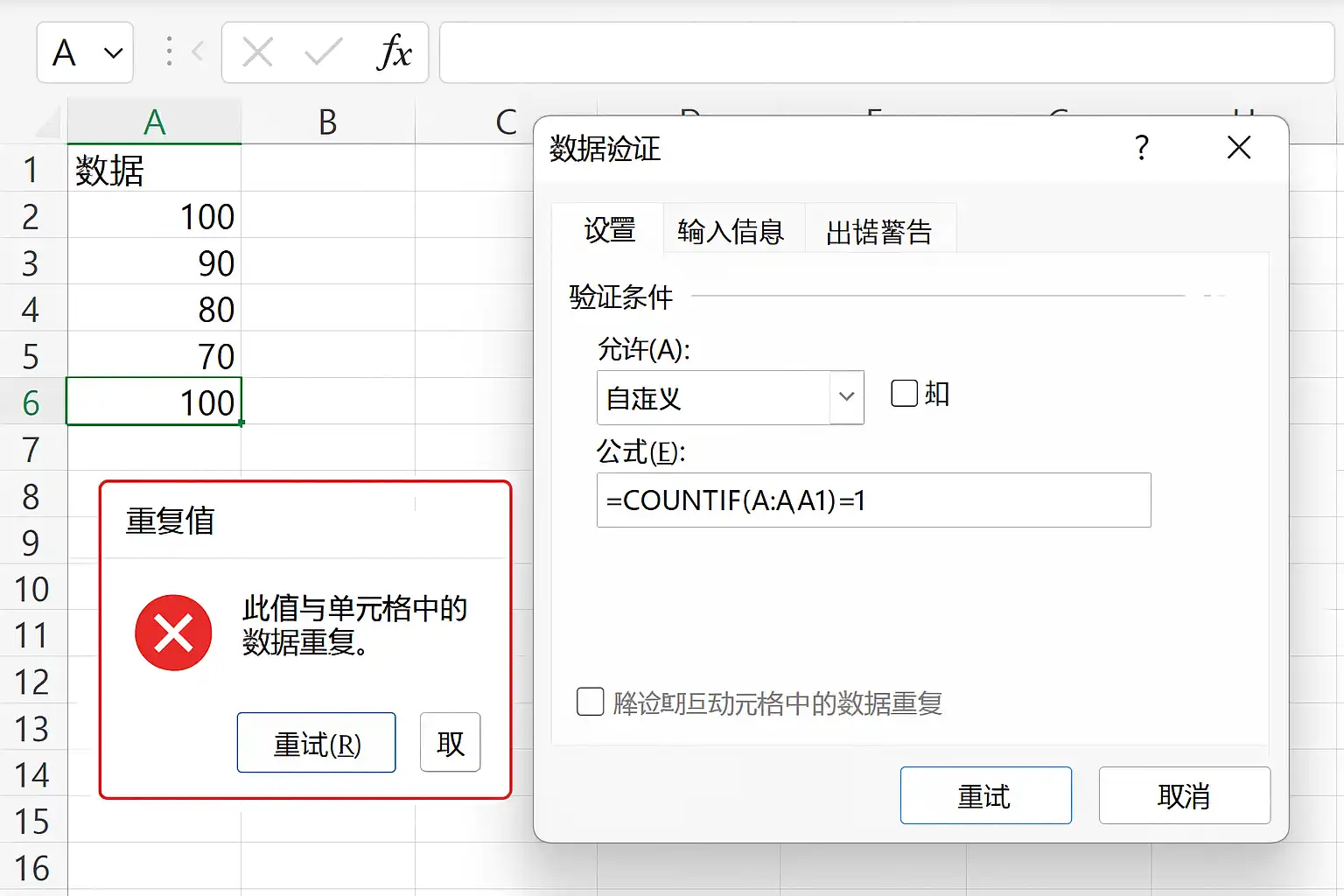Select column A header
Image resolution: width=1344 pixels, height=896 pixels.
click(x=154, y=122)
